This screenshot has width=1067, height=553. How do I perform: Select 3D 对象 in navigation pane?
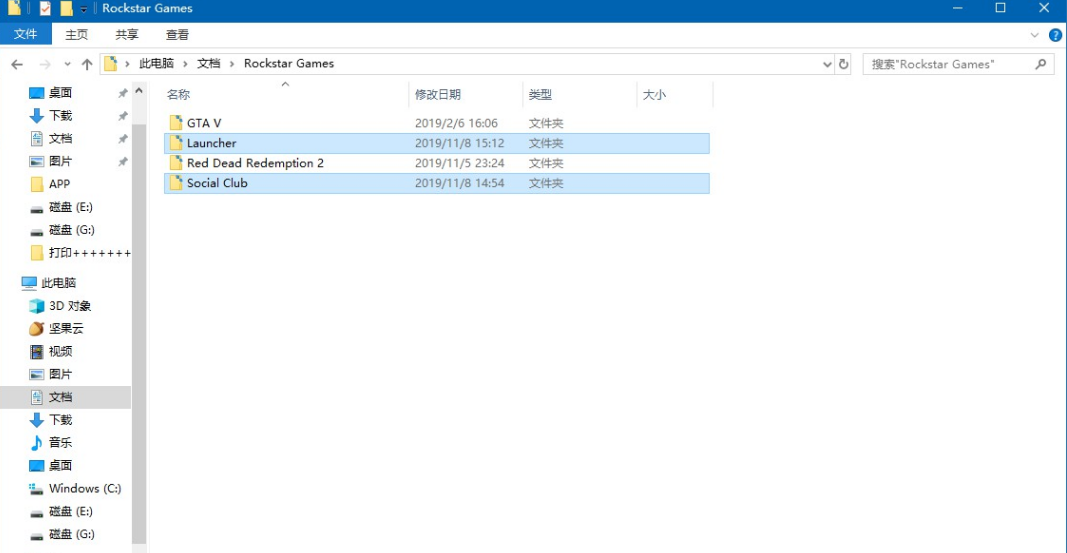click(69, 306)
